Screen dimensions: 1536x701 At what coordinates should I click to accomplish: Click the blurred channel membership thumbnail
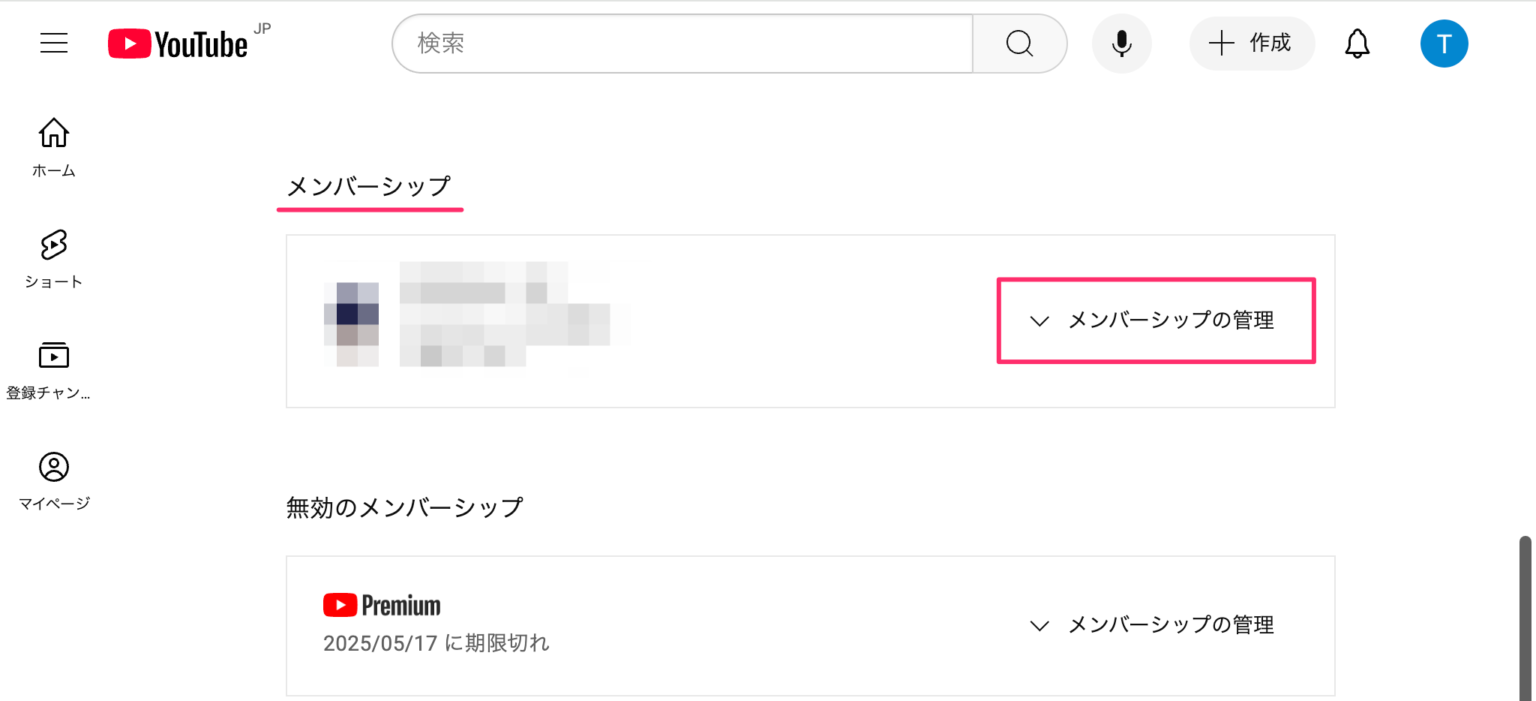[x=351, y=322]
